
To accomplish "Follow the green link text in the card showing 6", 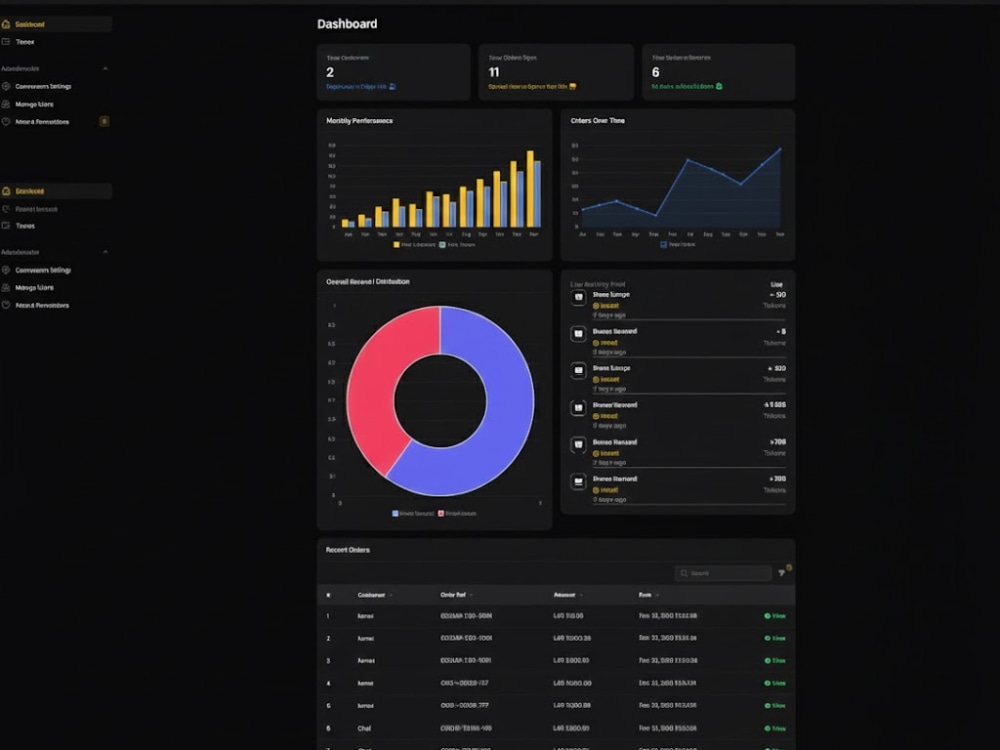I will click(x=682, y=87).
